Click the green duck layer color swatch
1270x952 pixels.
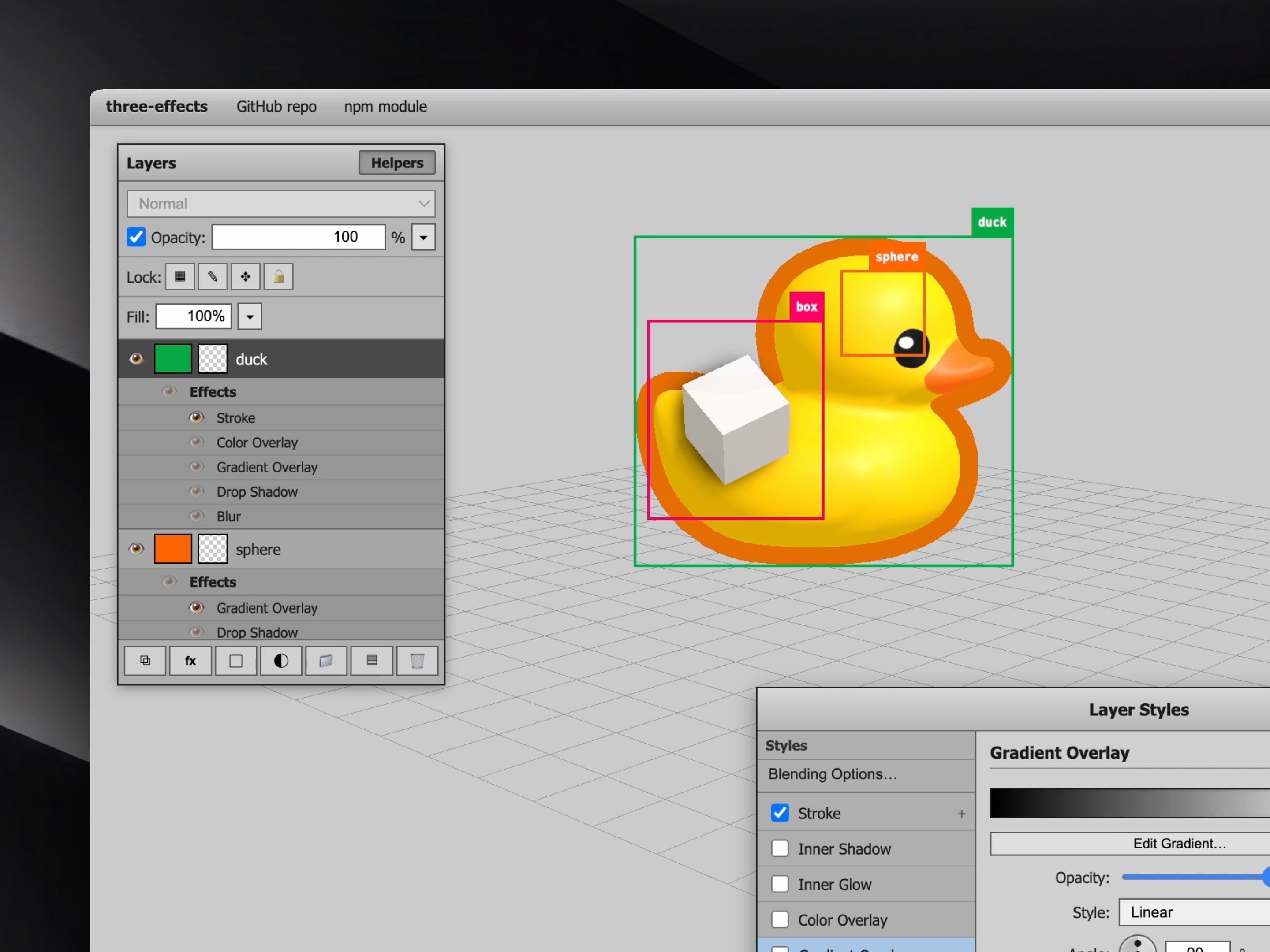point(173,359)
